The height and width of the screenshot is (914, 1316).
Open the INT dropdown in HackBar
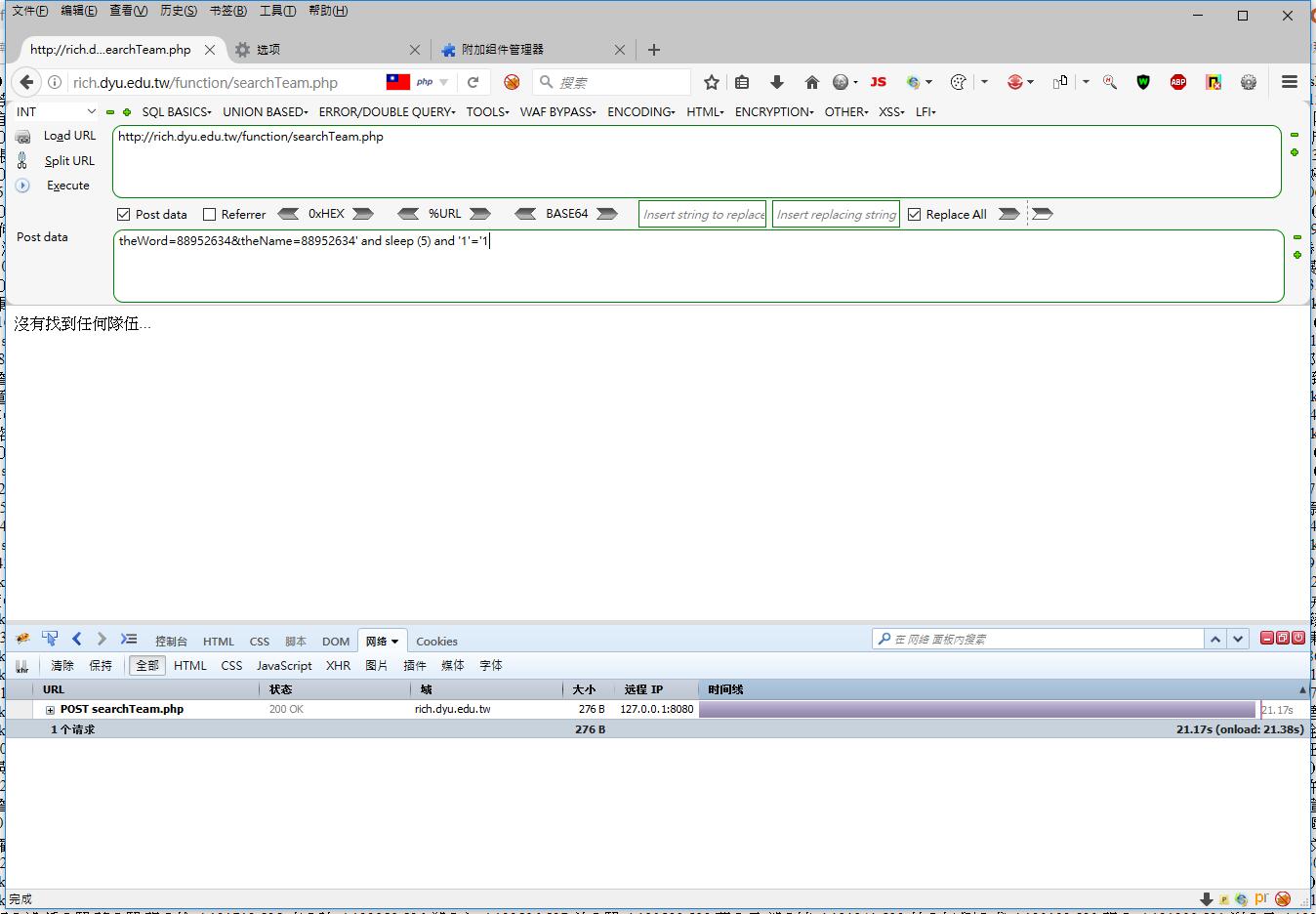click(x=56, y=111)
